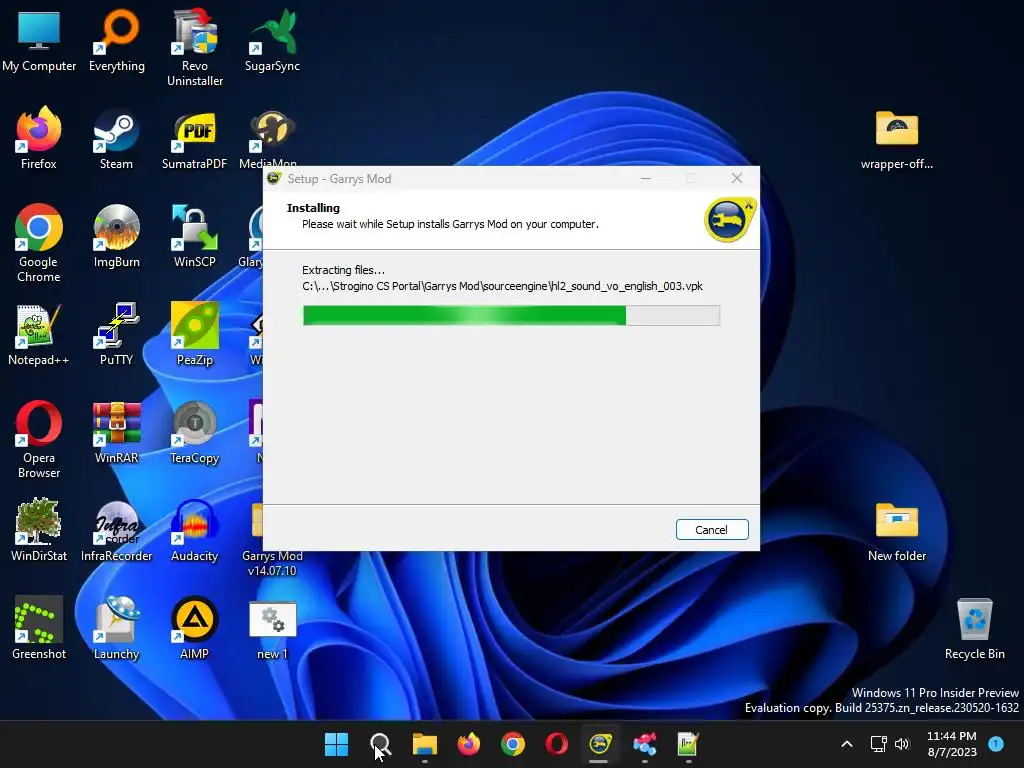Select the ImgBurn desktop icon
Viewport: 1024px width, 768px height.
[116, 237]
